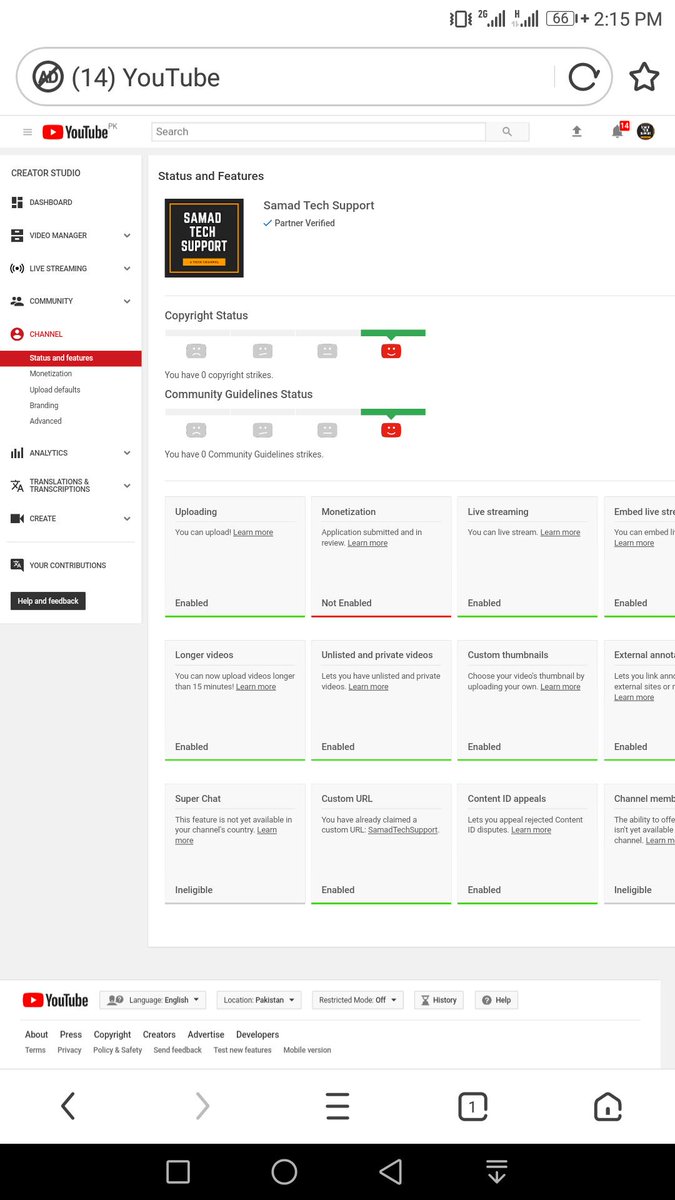Screen dimensions: 675x1200
Task: Expand the Video Manager section
Action: click(127, 236)
